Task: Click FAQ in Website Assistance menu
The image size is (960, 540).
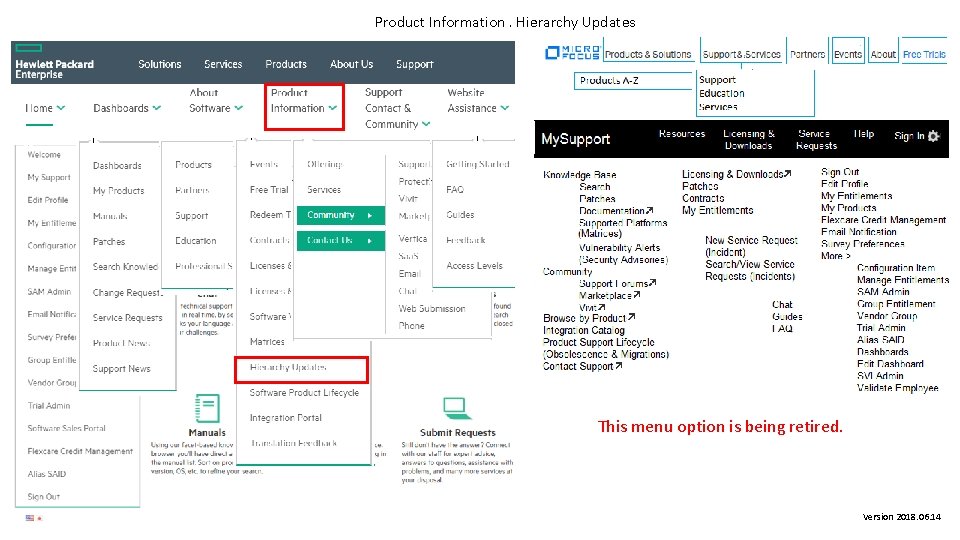Action: click(x=455, y=190)
